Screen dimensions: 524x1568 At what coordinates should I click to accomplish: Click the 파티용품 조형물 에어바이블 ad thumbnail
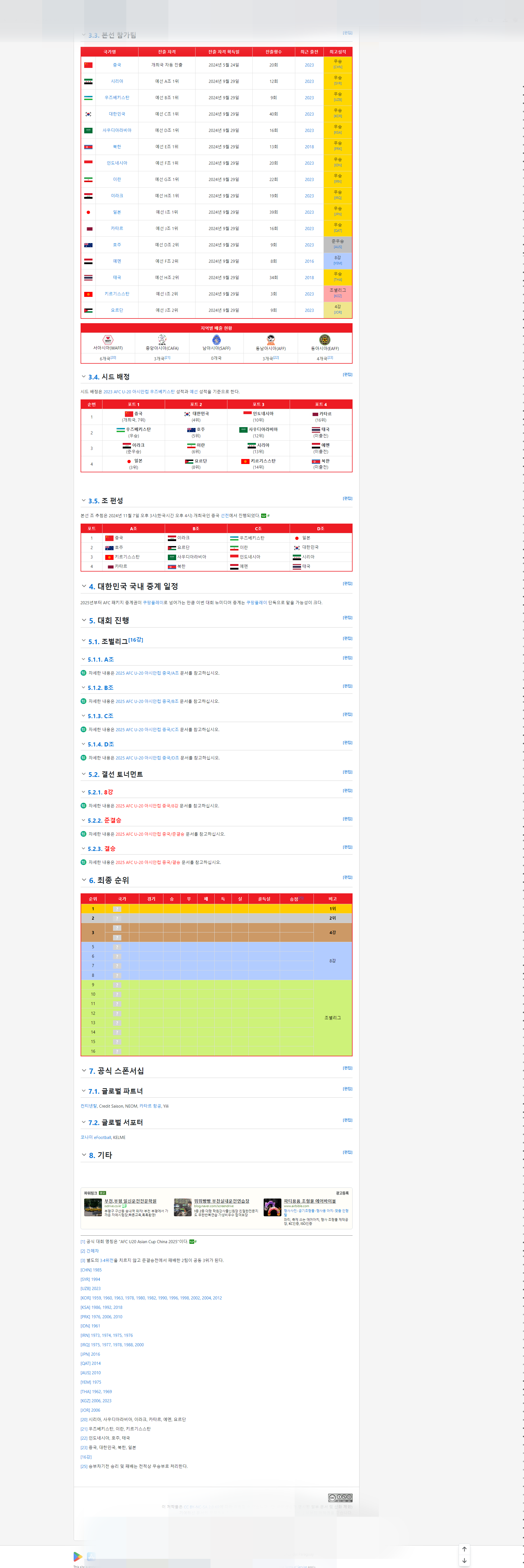[x=272, y=1207]
